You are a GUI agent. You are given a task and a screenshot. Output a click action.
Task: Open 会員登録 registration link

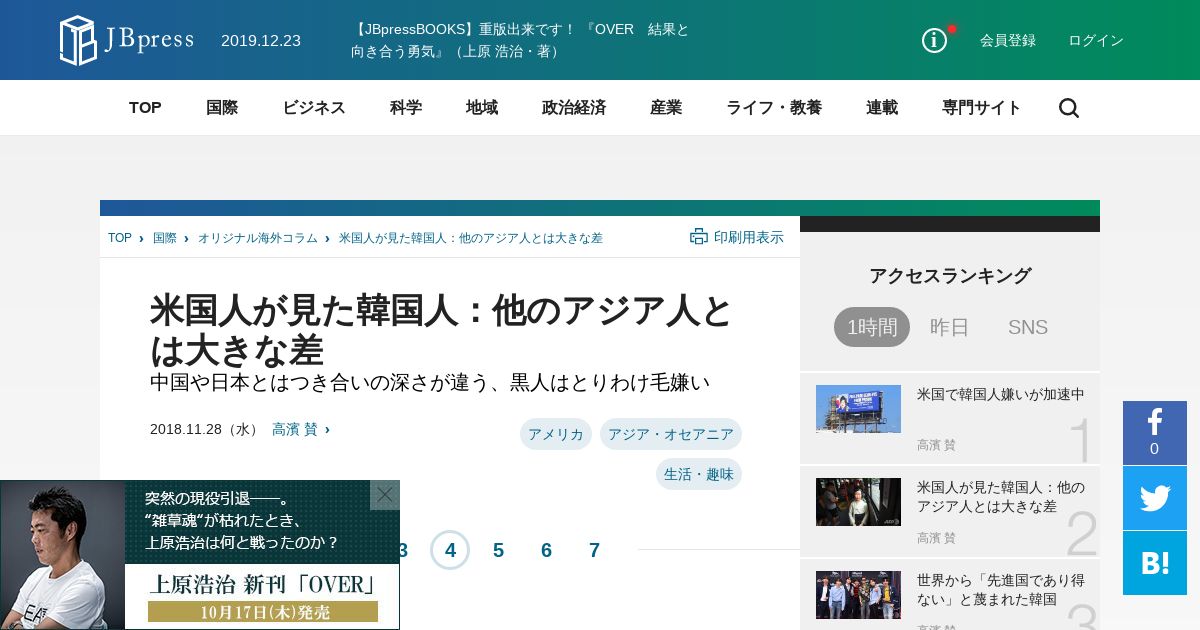[1008, 40]
